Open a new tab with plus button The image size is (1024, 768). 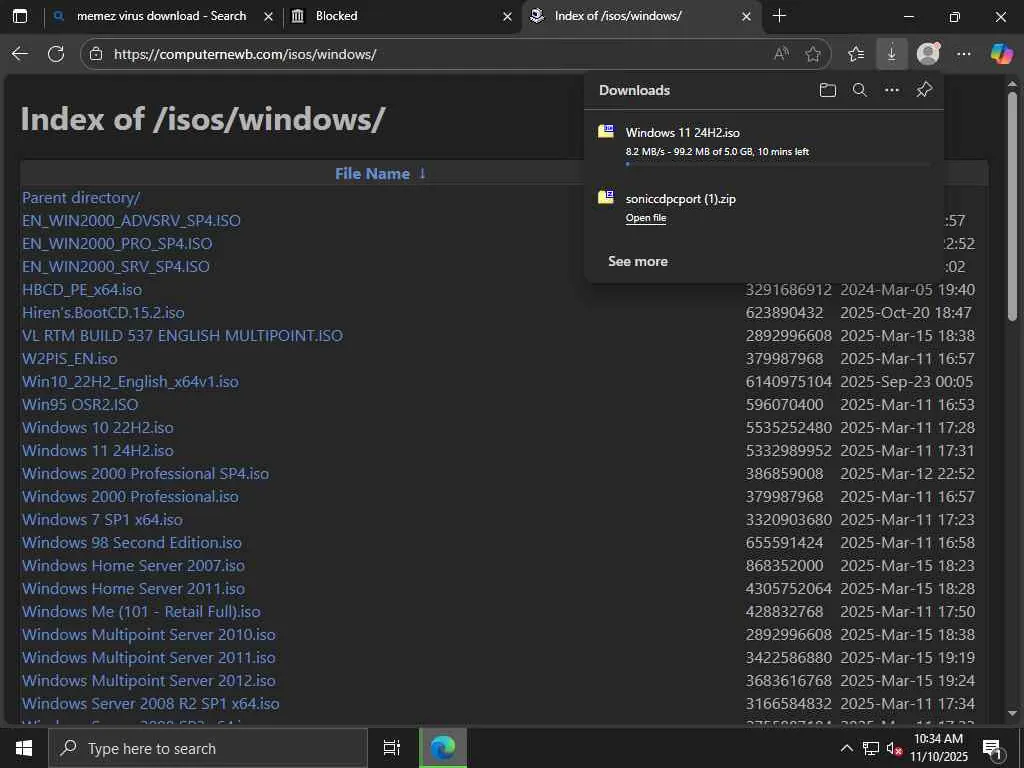point(779,16)
